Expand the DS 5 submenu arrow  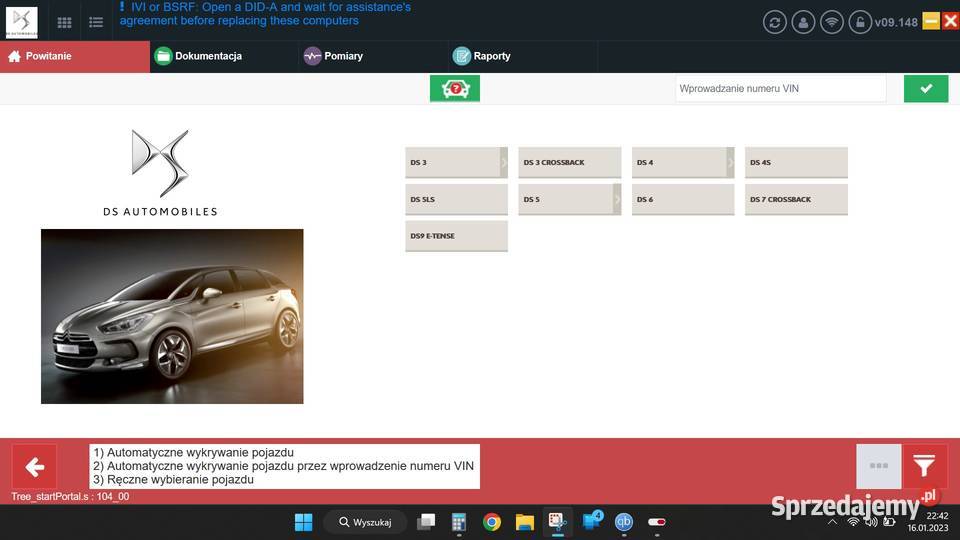point(617,199)
